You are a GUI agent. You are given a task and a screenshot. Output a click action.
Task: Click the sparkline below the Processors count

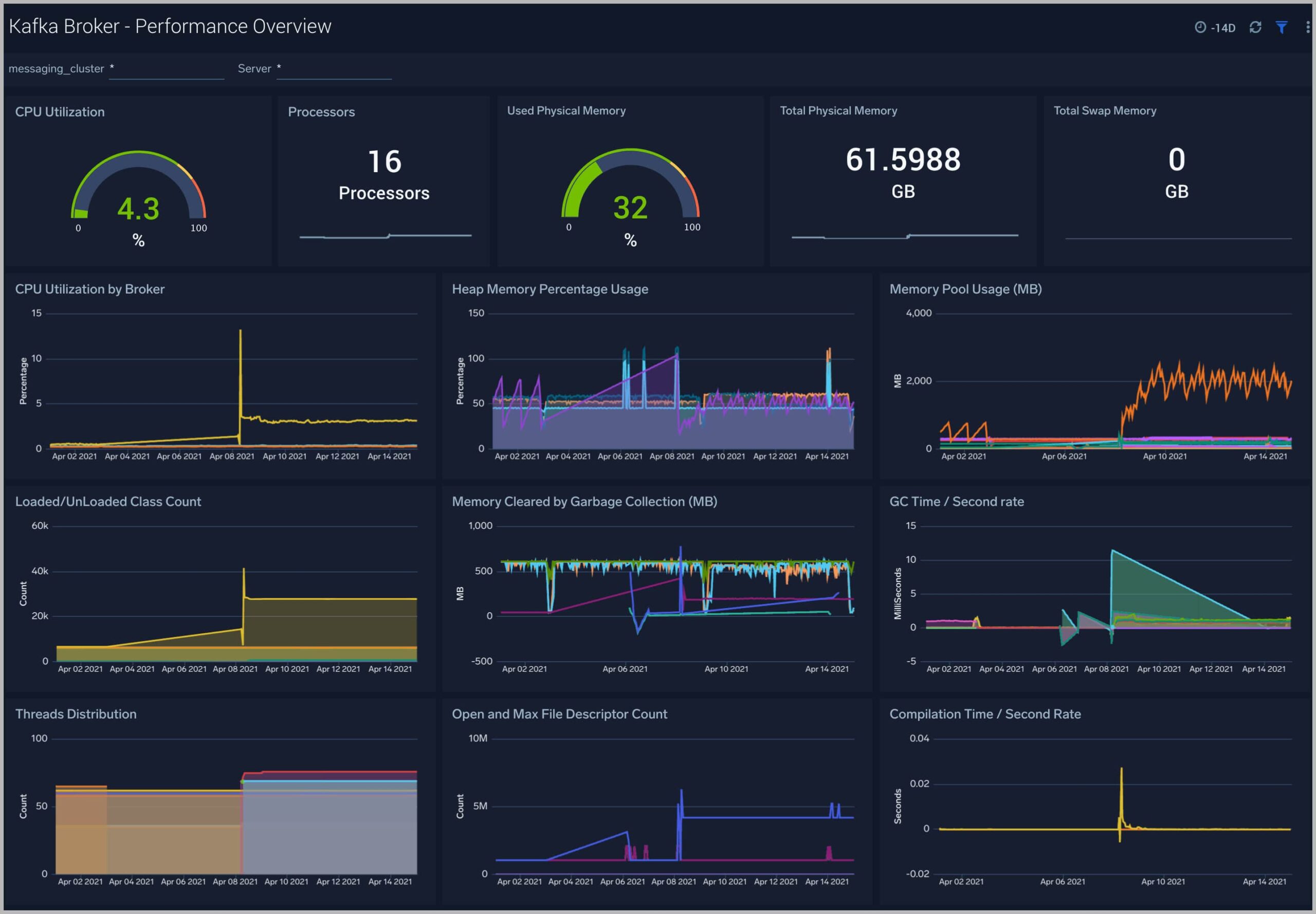click(383, 235)
